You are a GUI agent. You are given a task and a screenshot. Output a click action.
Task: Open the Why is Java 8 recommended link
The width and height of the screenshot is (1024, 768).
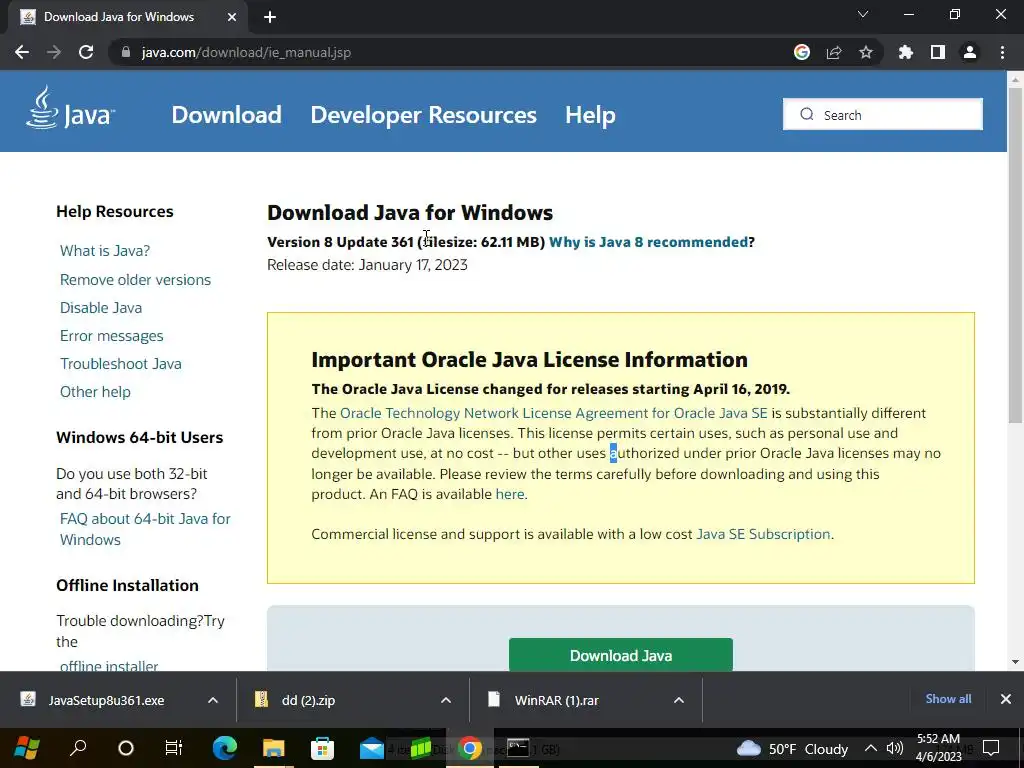[x=648, y=242]
